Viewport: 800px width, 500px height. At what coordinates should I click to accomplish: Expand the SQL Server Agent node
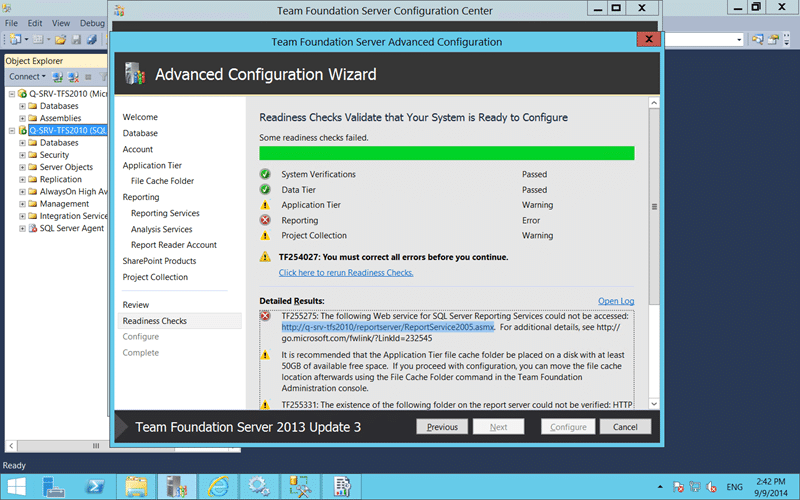pos(22,229)
